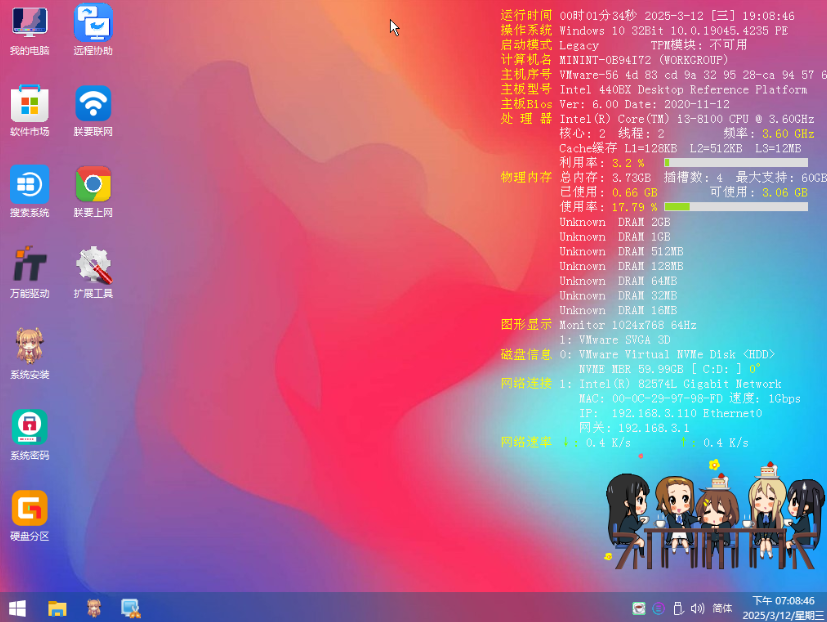Click the anime girl icon in the taskbar
827x622 pixels.
tap(94, 608)
